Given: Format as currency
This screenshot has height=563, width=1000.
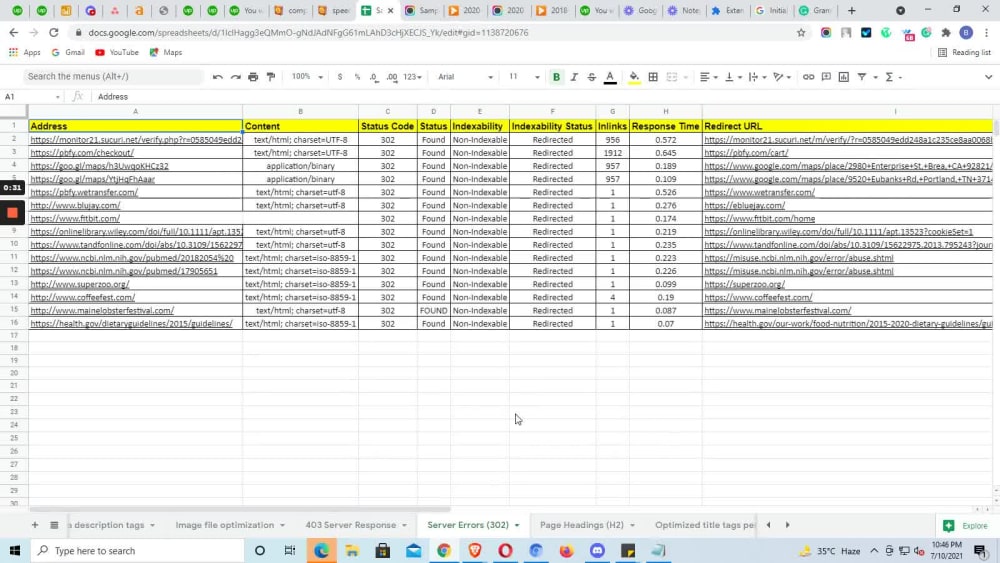Looking at the screenshot, I should [x=340, y=77].
